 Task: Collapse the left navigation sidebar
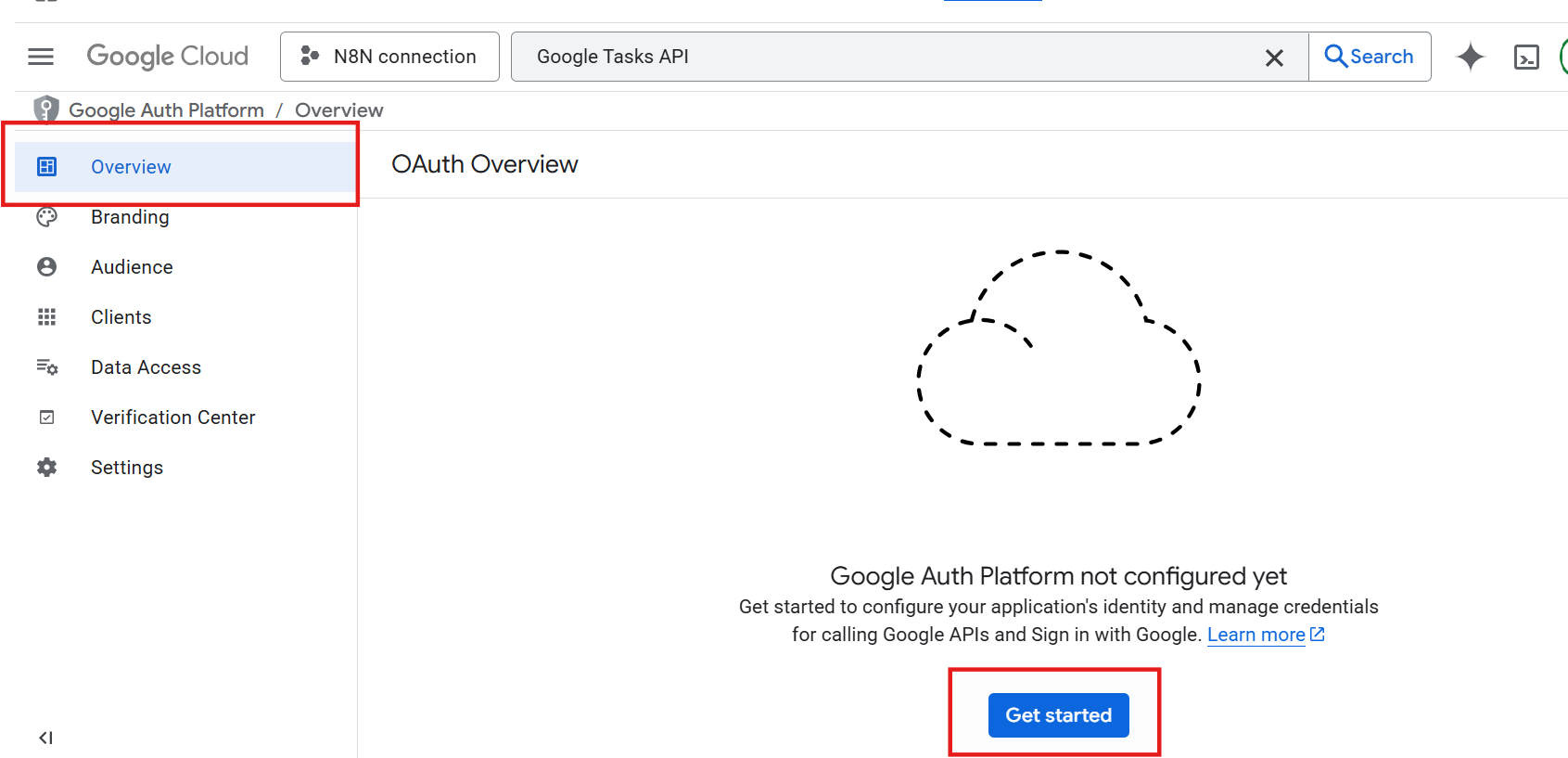45,738
